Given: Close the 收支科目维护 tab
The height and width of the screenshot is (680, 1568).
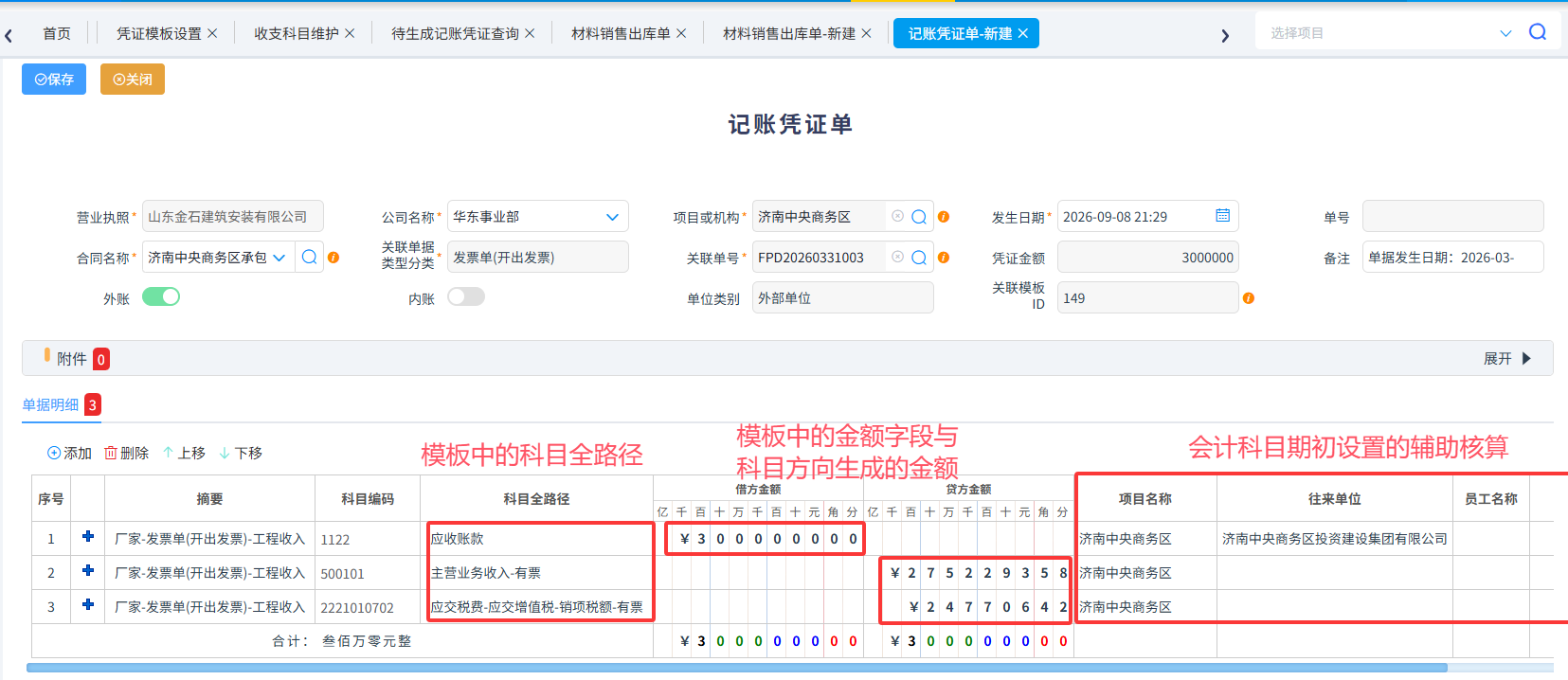Looking at the screenshot, I should 350,33.
